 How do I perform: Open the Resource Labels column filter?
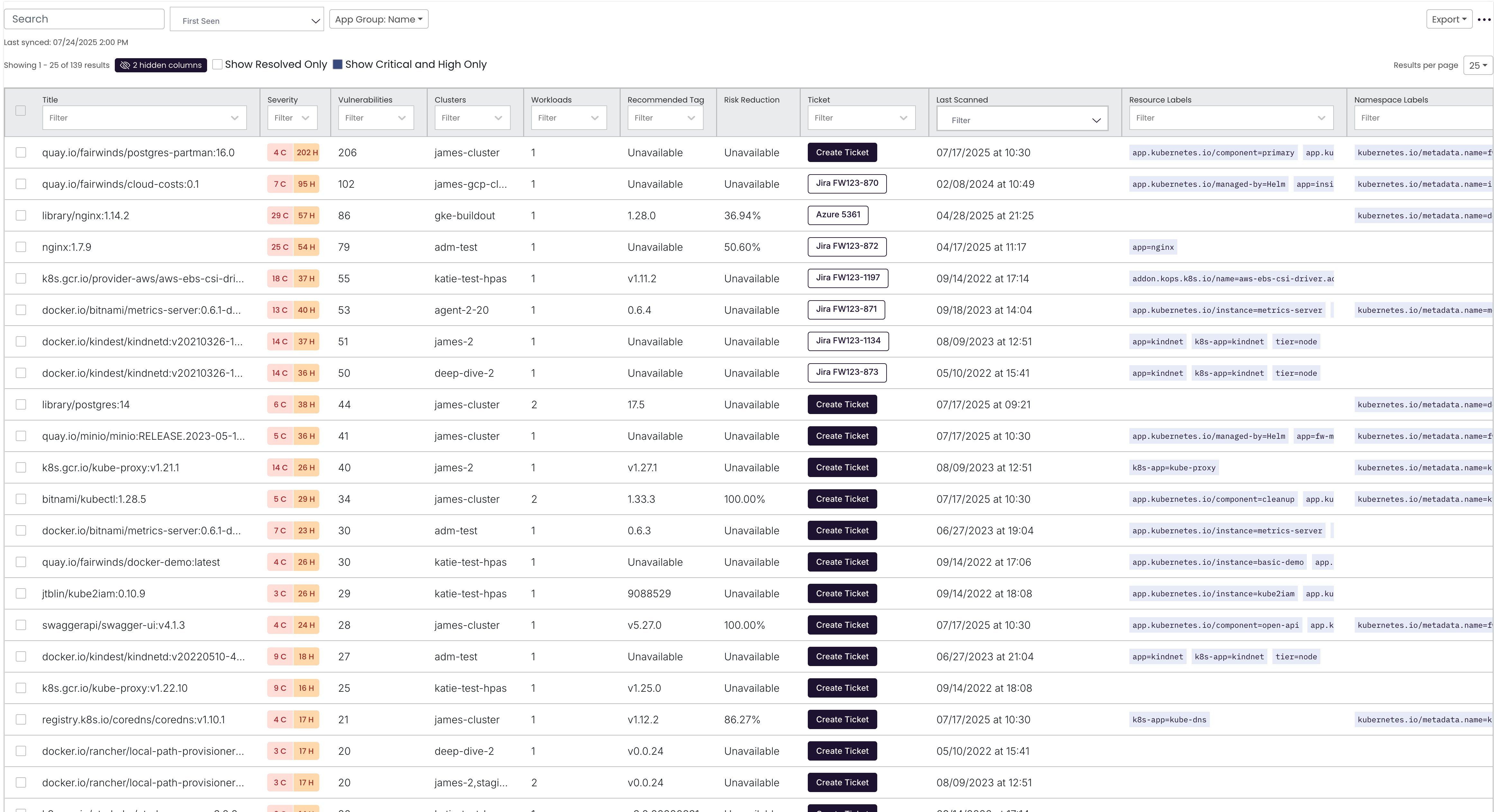click(x=1231, y=118)
